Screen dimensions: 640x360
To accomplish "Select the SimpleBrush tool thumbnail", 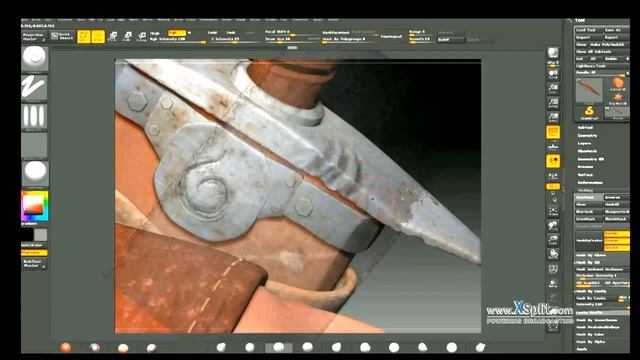I will tap(589, 112).
